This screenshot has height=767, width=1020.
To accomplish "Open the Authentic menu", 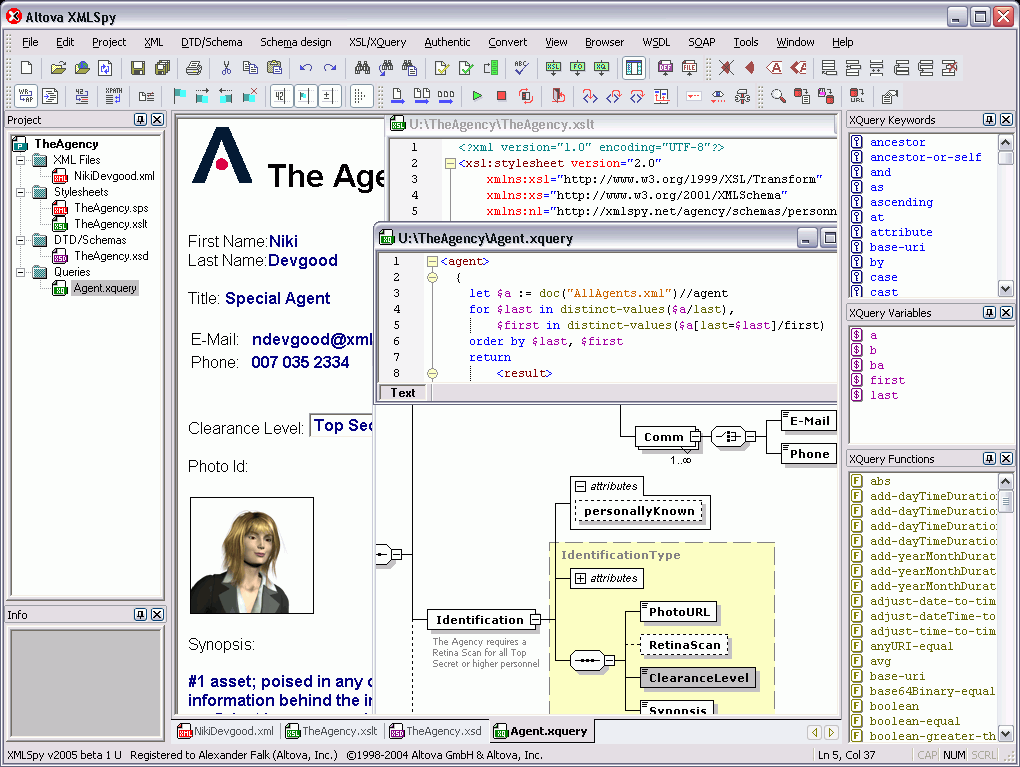I will coord(447,42).
